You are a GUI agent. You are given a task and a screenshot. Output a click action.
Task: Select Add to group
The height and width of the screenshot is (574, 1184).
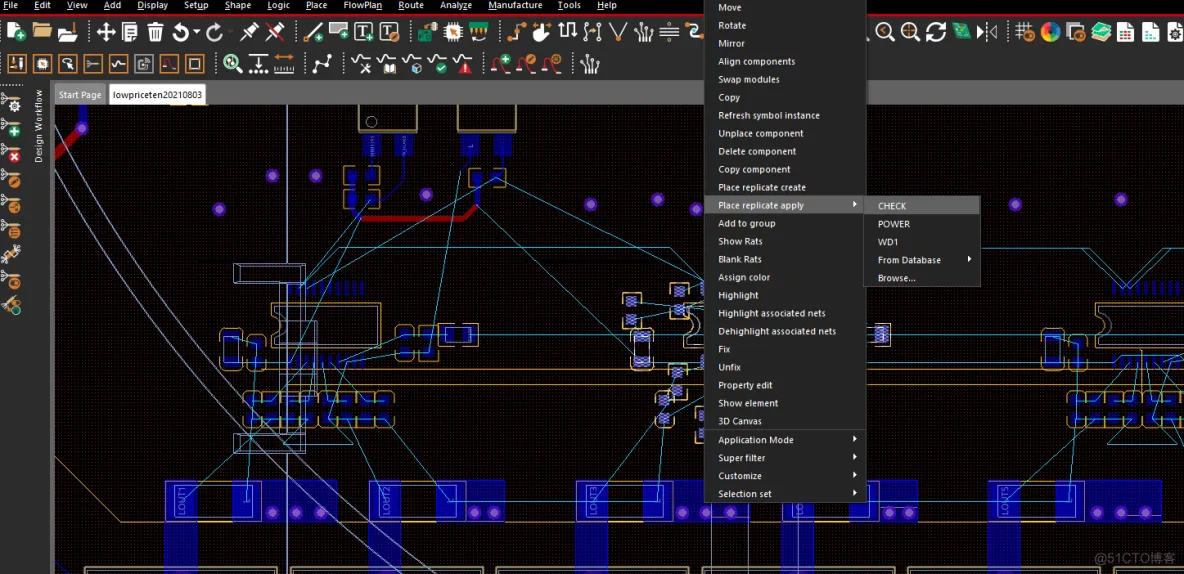[785, 224]
